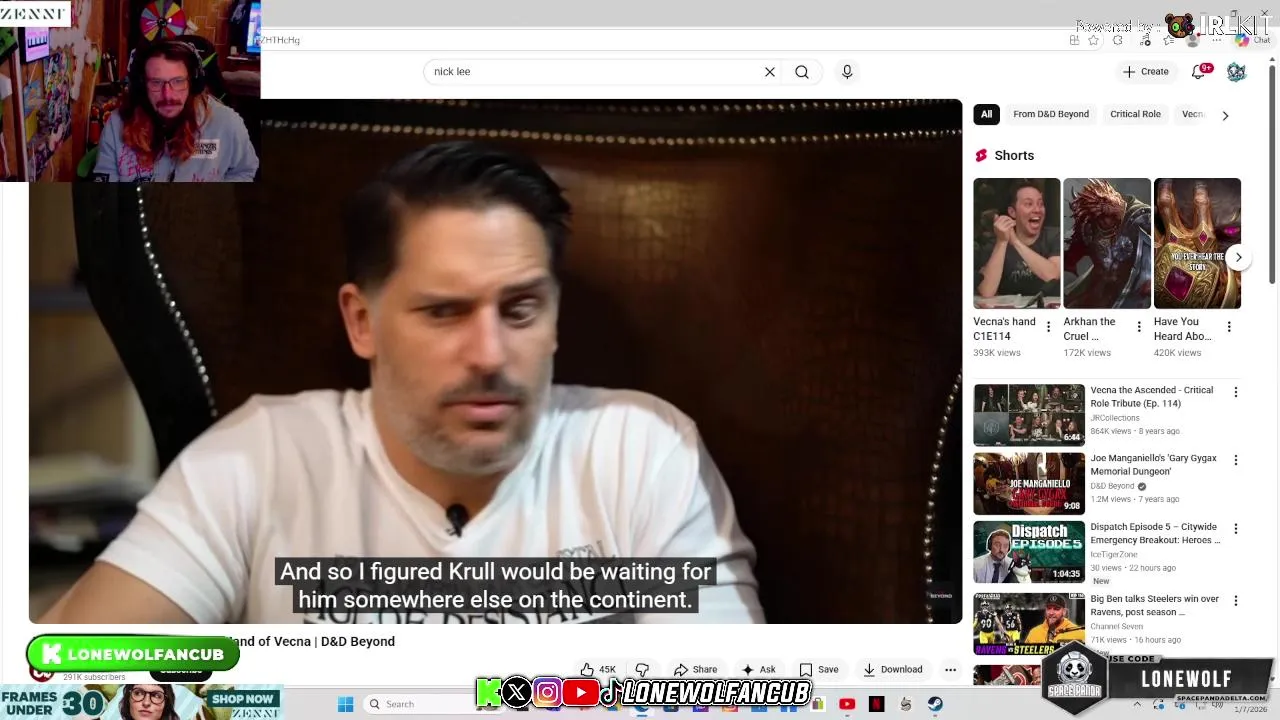The image size is (1280, 720).
Task: Show hidden system tray icons
Action: pos(1137,704)
